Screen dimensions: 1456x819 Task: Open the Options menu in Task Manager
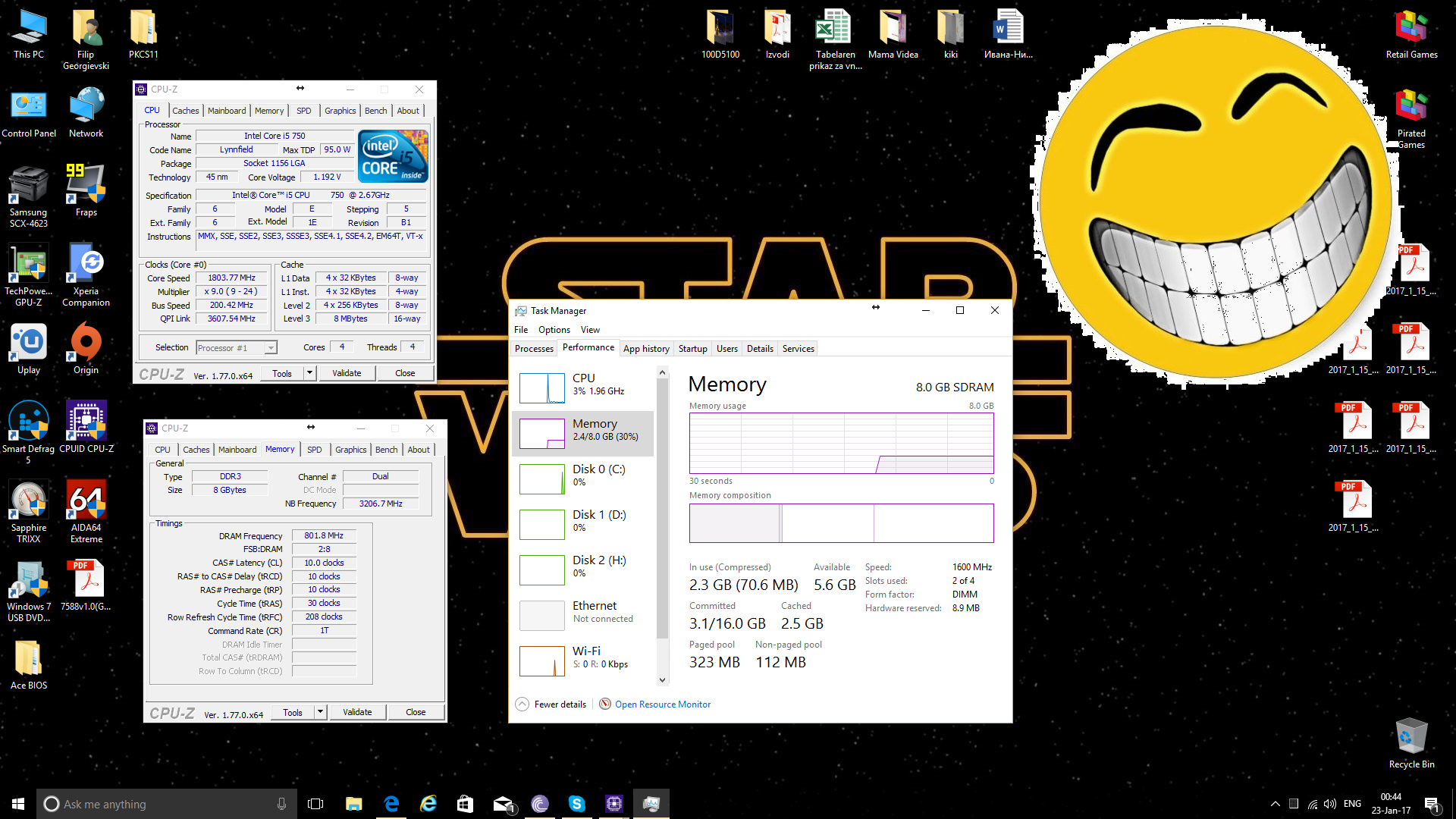coord(554,330)
